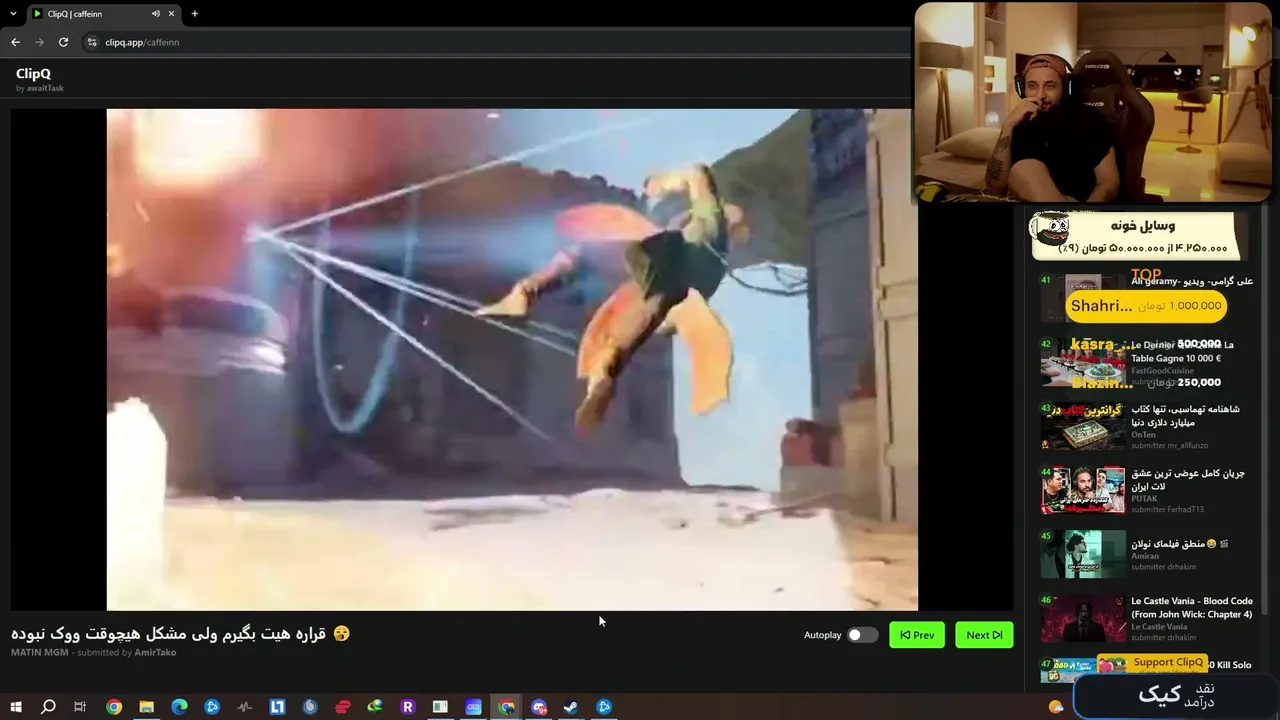This screenshot has height=720, width=1280.
Task: Go to previous clip with Prev button
Action: [x=917, y=635]
